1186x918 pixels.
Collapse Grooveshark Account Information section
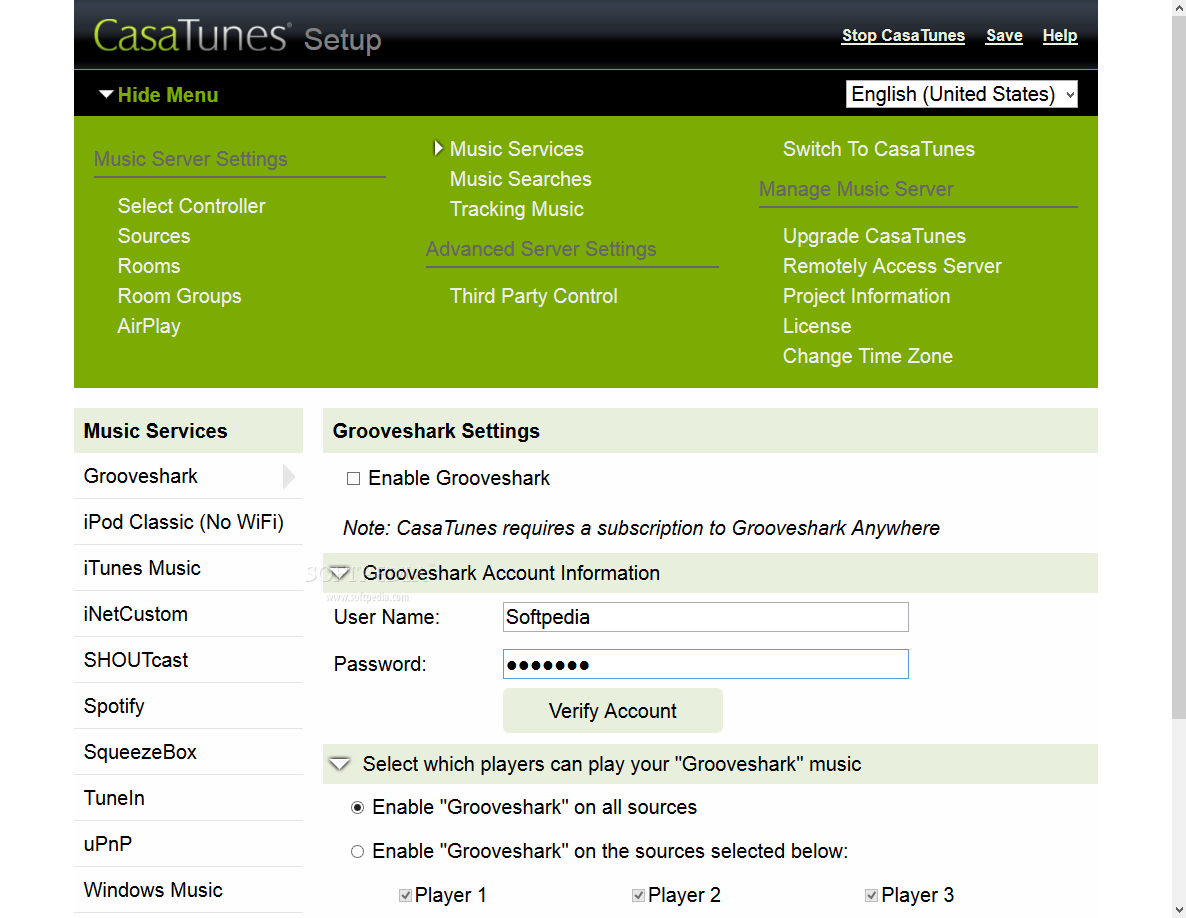click(340, 573)
